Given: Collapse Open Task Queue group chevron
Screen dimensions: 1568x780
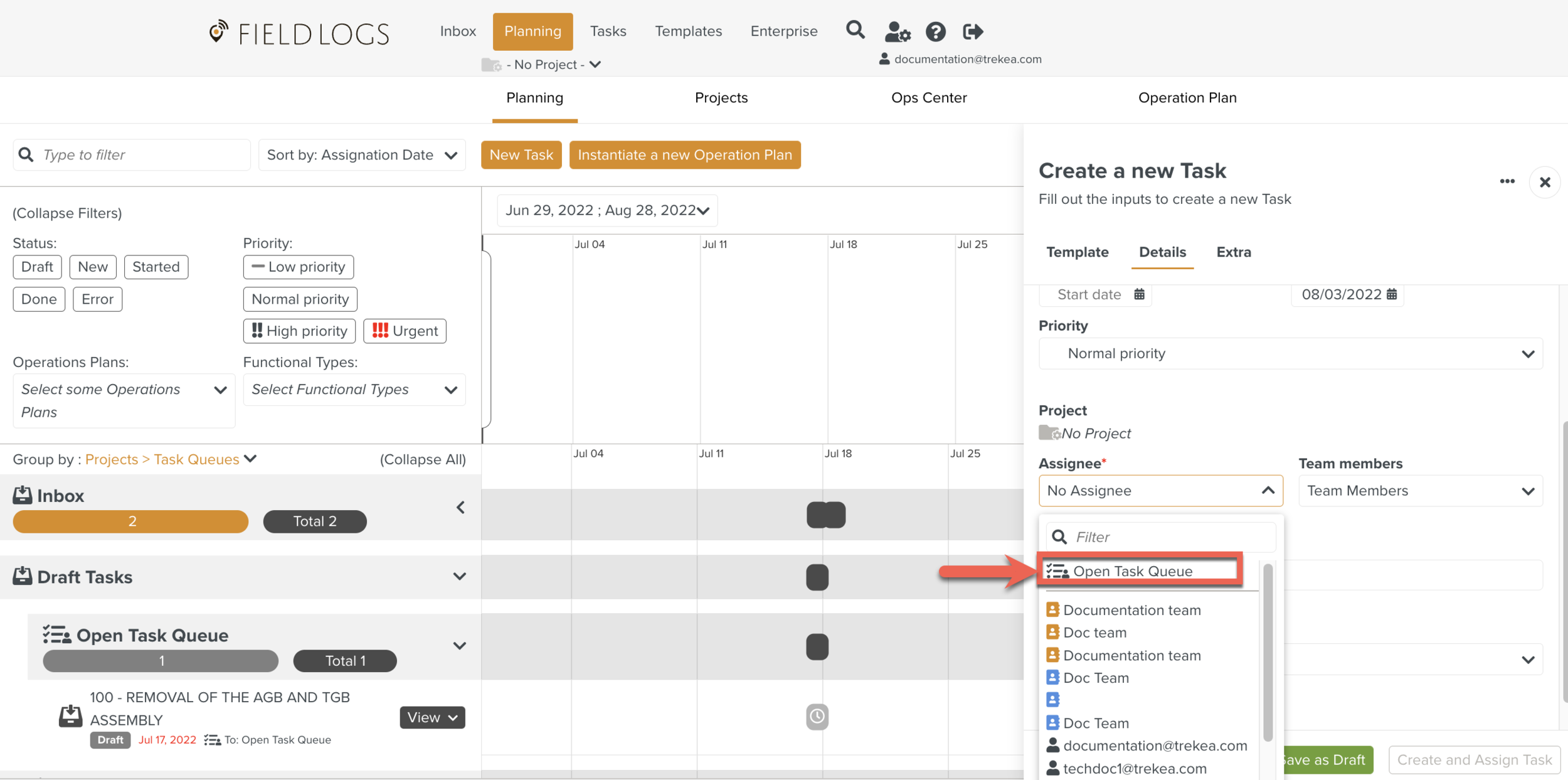Looking at the screenshot, I should [460, 646].
